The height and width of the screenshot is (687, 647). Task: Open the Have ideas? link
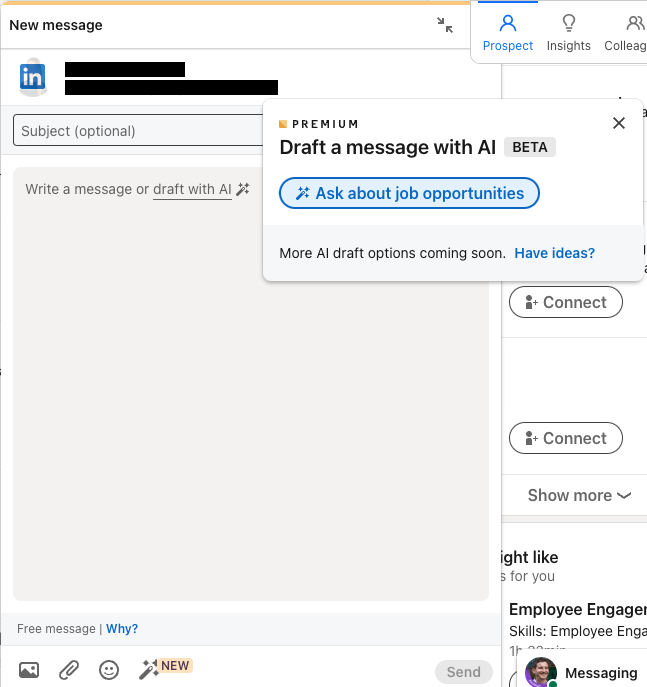[554, 253]
